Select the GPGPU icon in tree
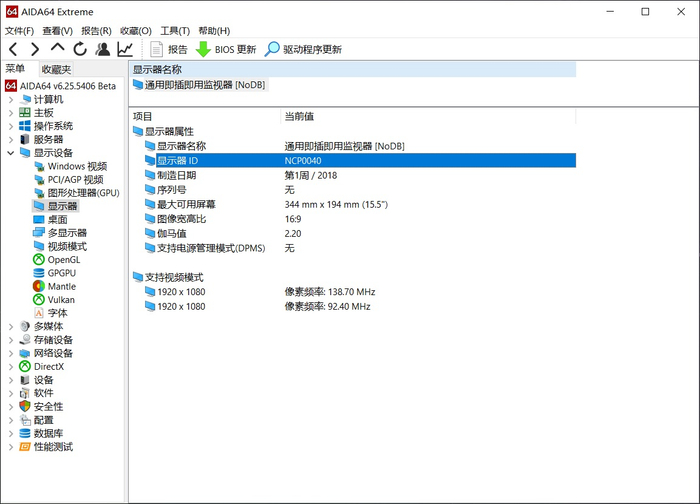This screenshot has height=504, width=700. click(x=39, y=273)
